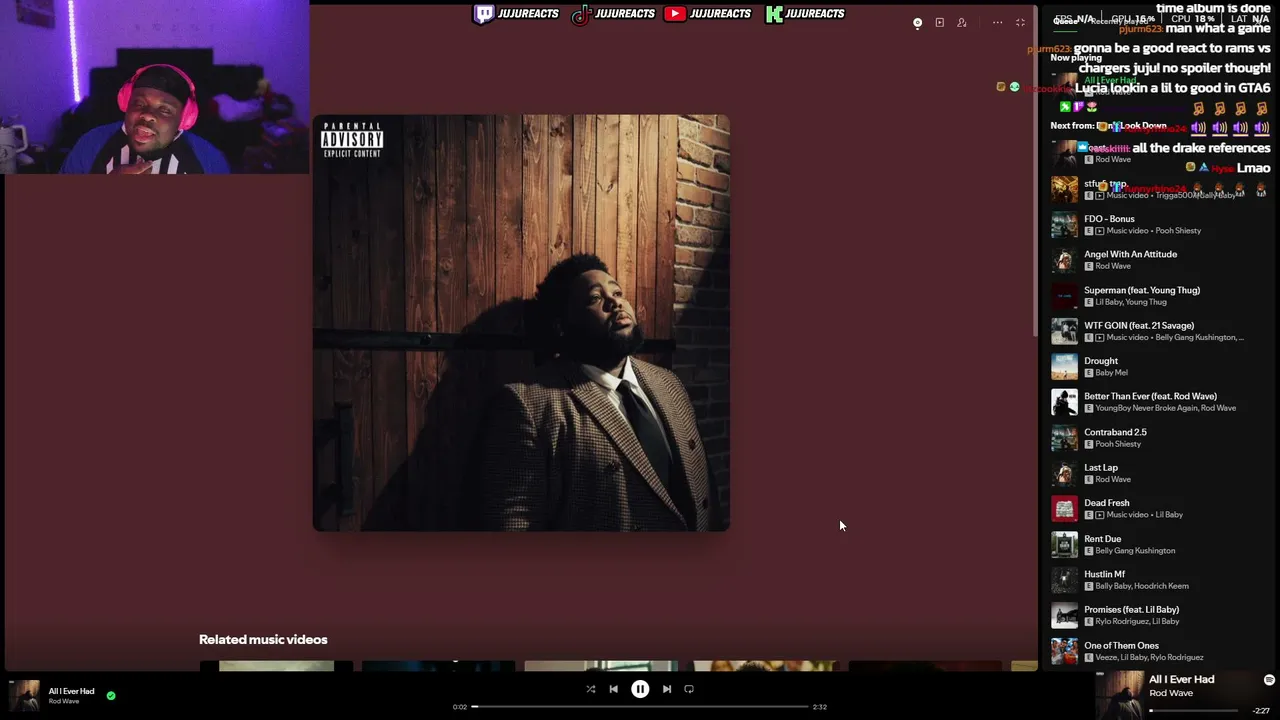Play 'Promises (feat. Lil Baby)' from queue
This screenshot has height=720, width=1280.
pos(1160,616)
